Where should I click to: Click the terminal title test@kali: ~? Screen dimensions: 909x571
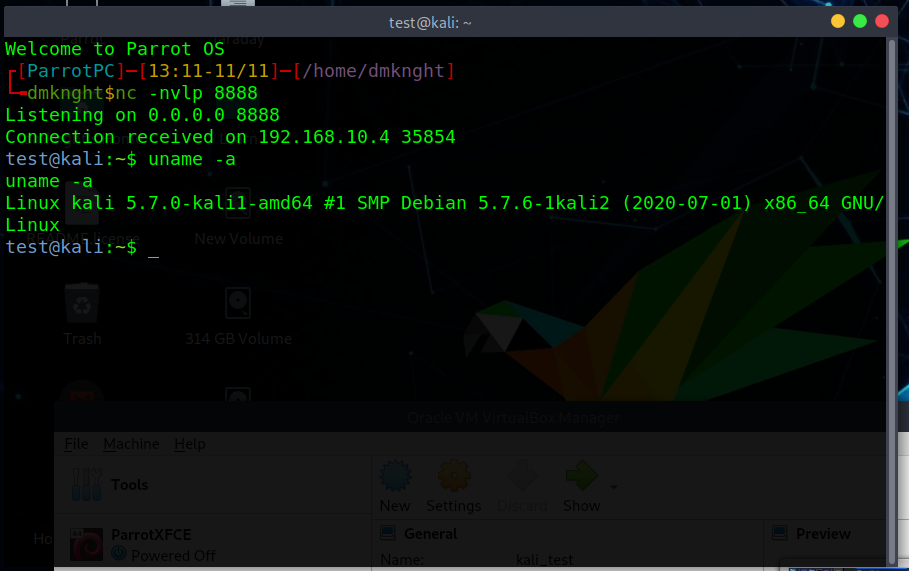click(430, 23)
